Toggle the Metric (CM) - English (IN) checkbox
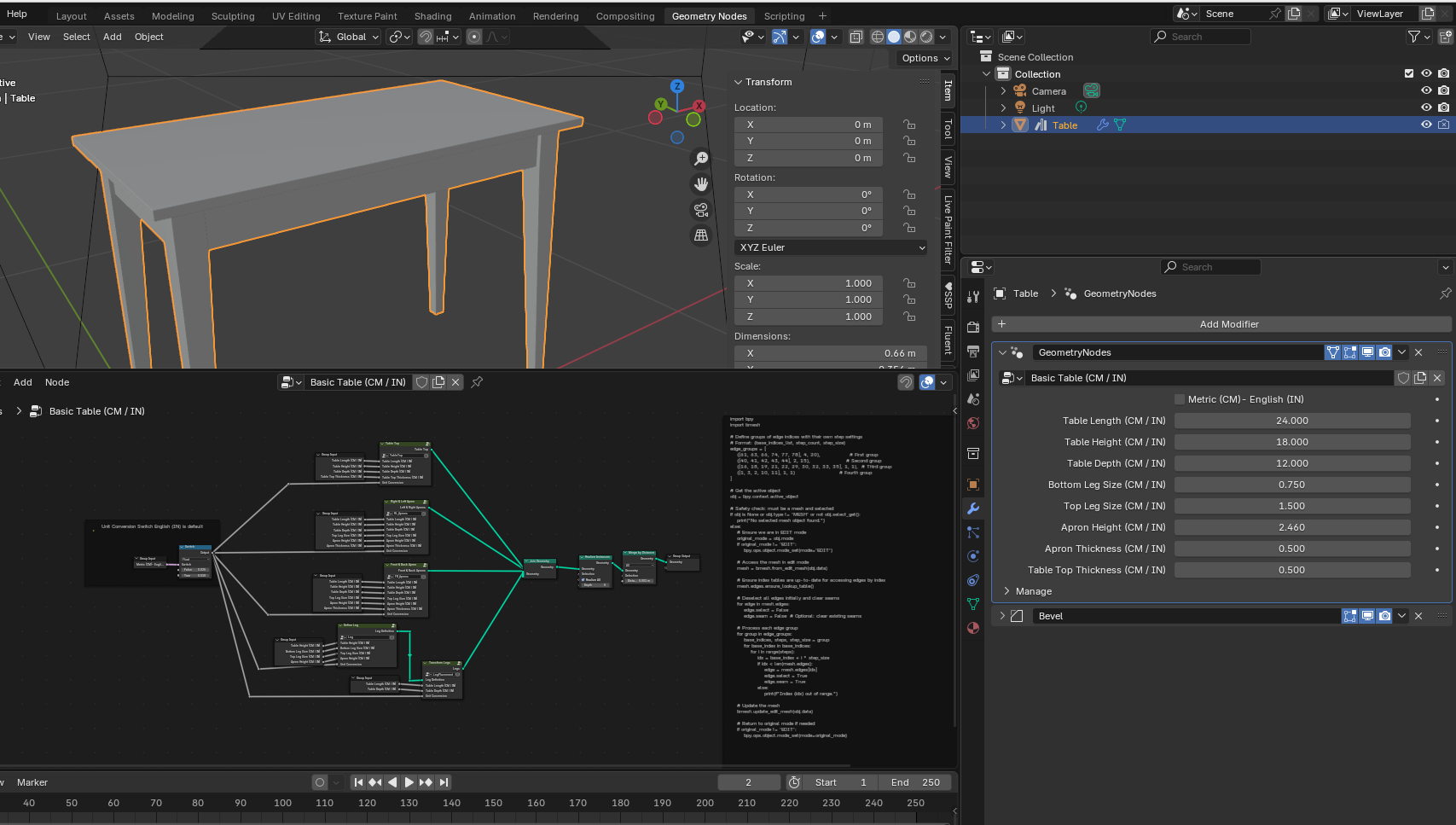Viewport: 1456px width, 825px height. (1180, 399)
